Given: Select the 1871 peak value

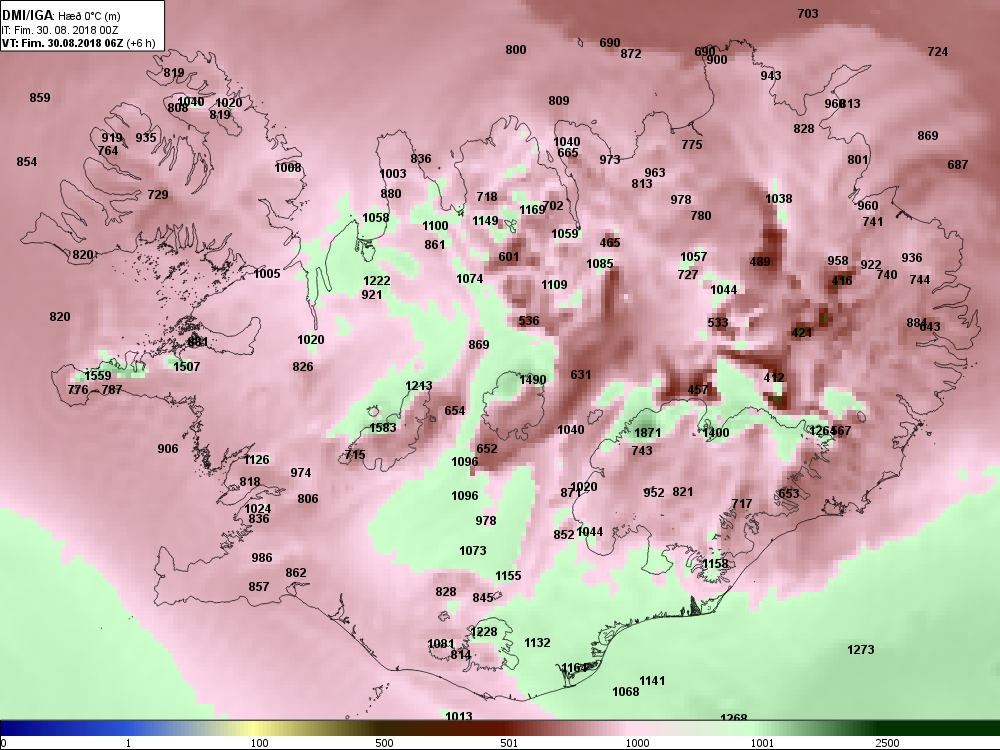Looking at the screenshot, I should [648, 432].
